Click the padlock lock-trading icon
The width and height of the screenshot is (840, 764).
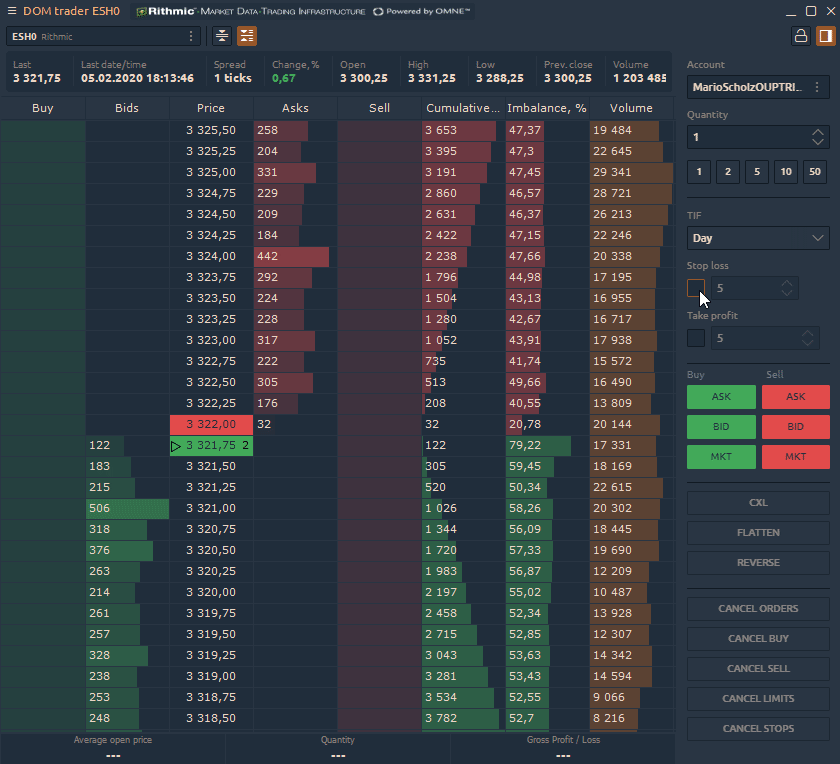point(800,36)
